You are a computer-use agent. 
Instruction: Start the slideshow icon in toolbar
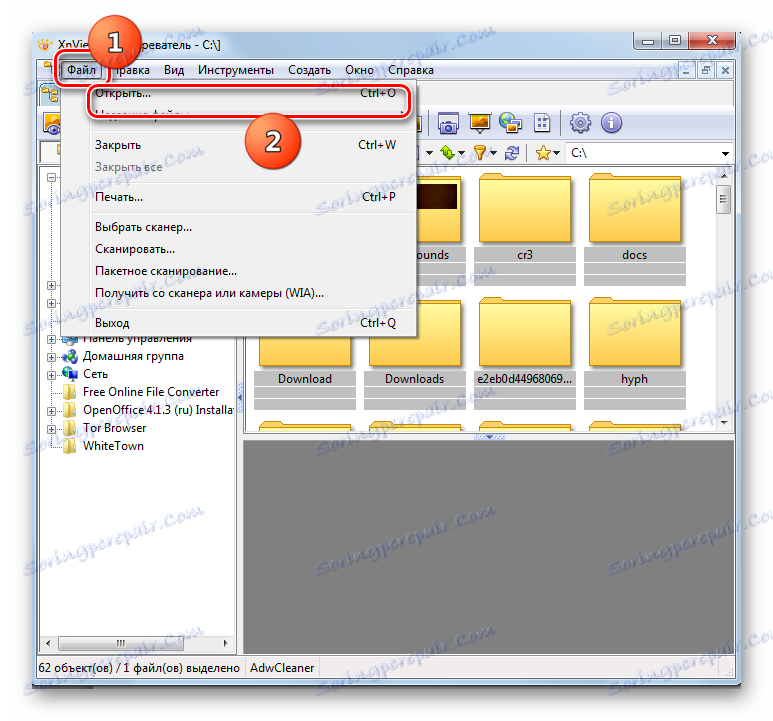pyautogui.click(x=479, y=123)
